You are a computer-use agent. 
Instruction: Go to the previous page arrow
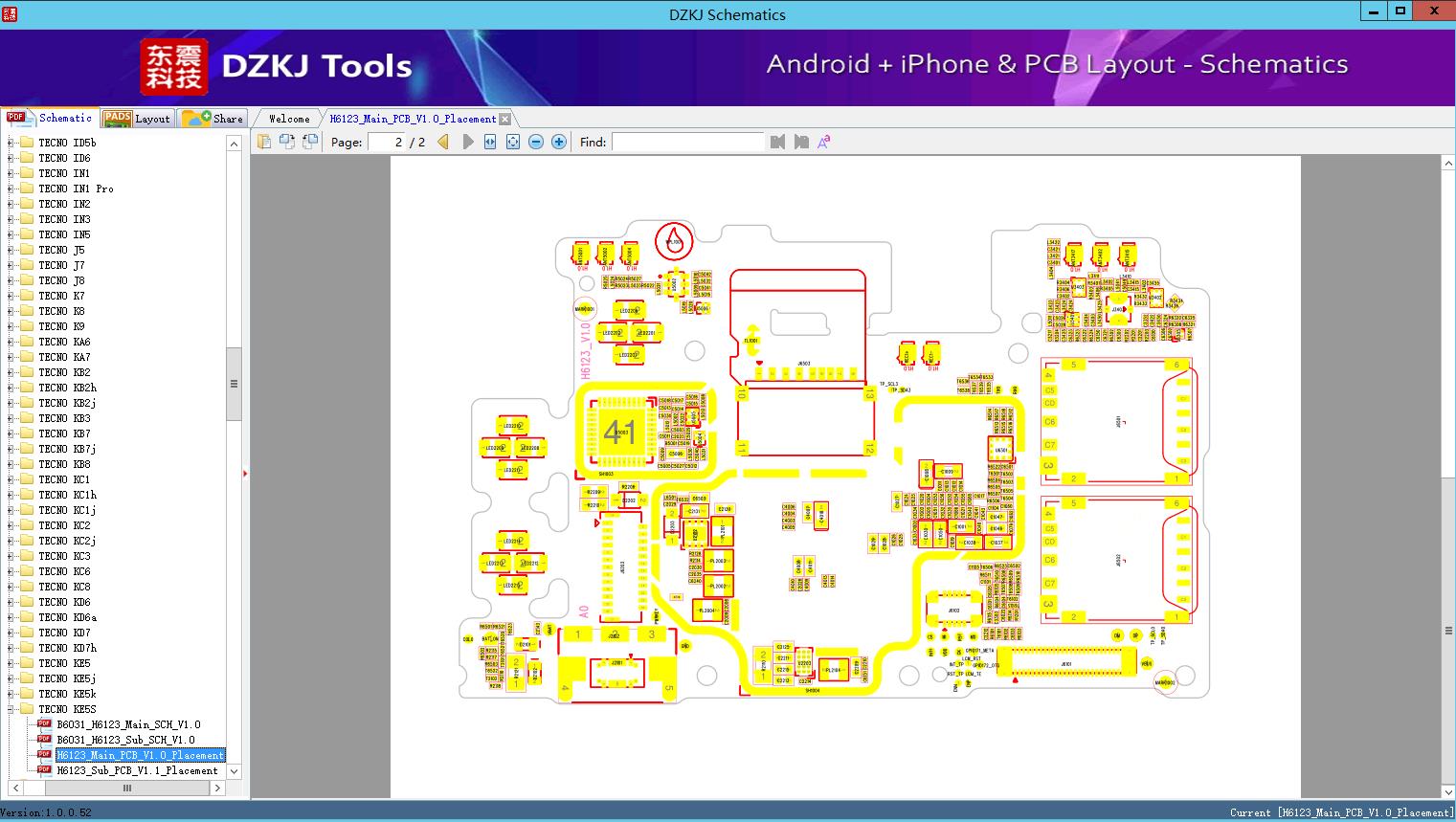click(x=443, y=142)
